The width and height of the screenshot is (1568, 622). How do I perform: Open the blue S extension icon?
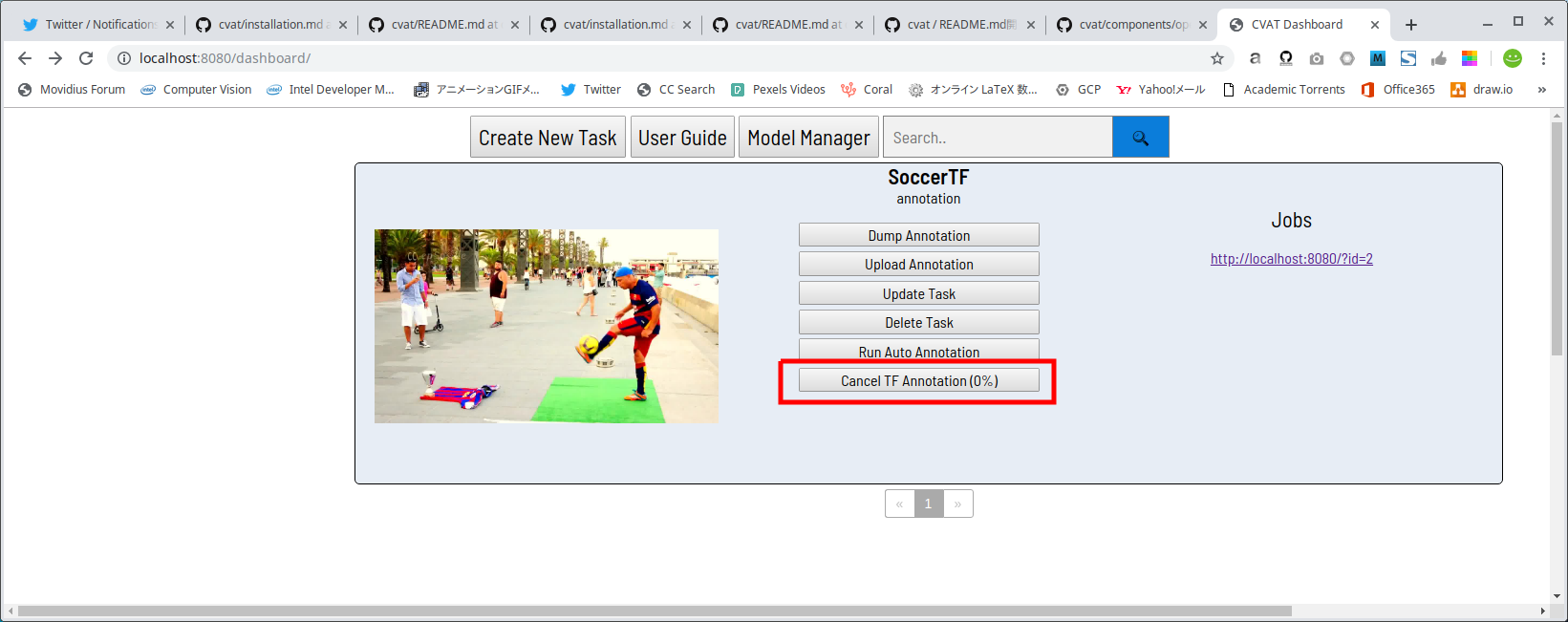[1408, 58]
